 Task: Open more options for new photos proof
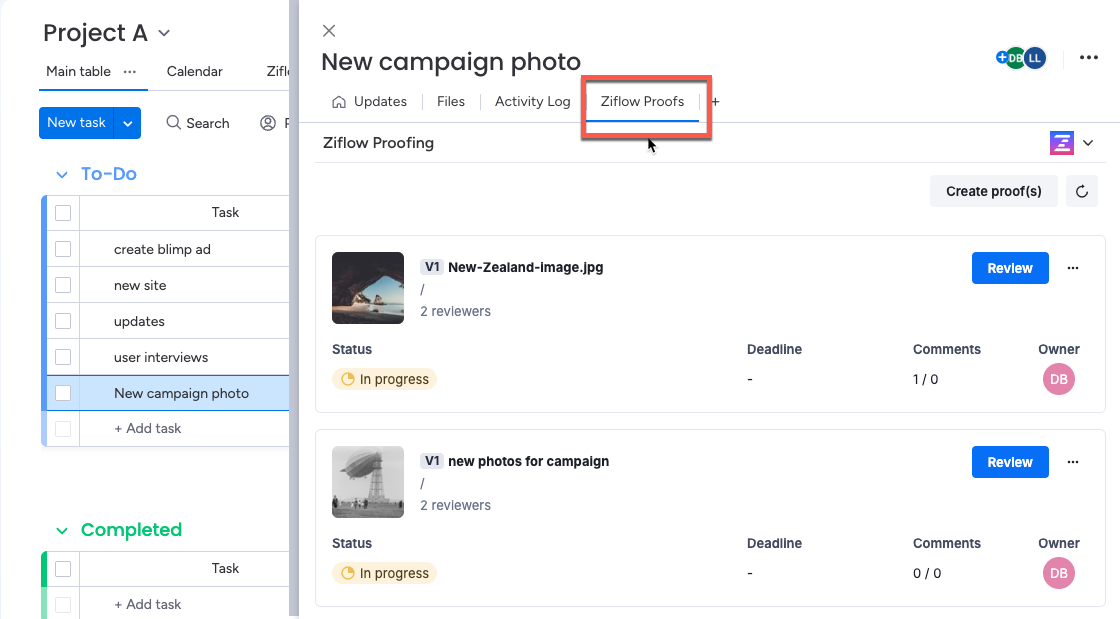click(x=1073, y=462)
